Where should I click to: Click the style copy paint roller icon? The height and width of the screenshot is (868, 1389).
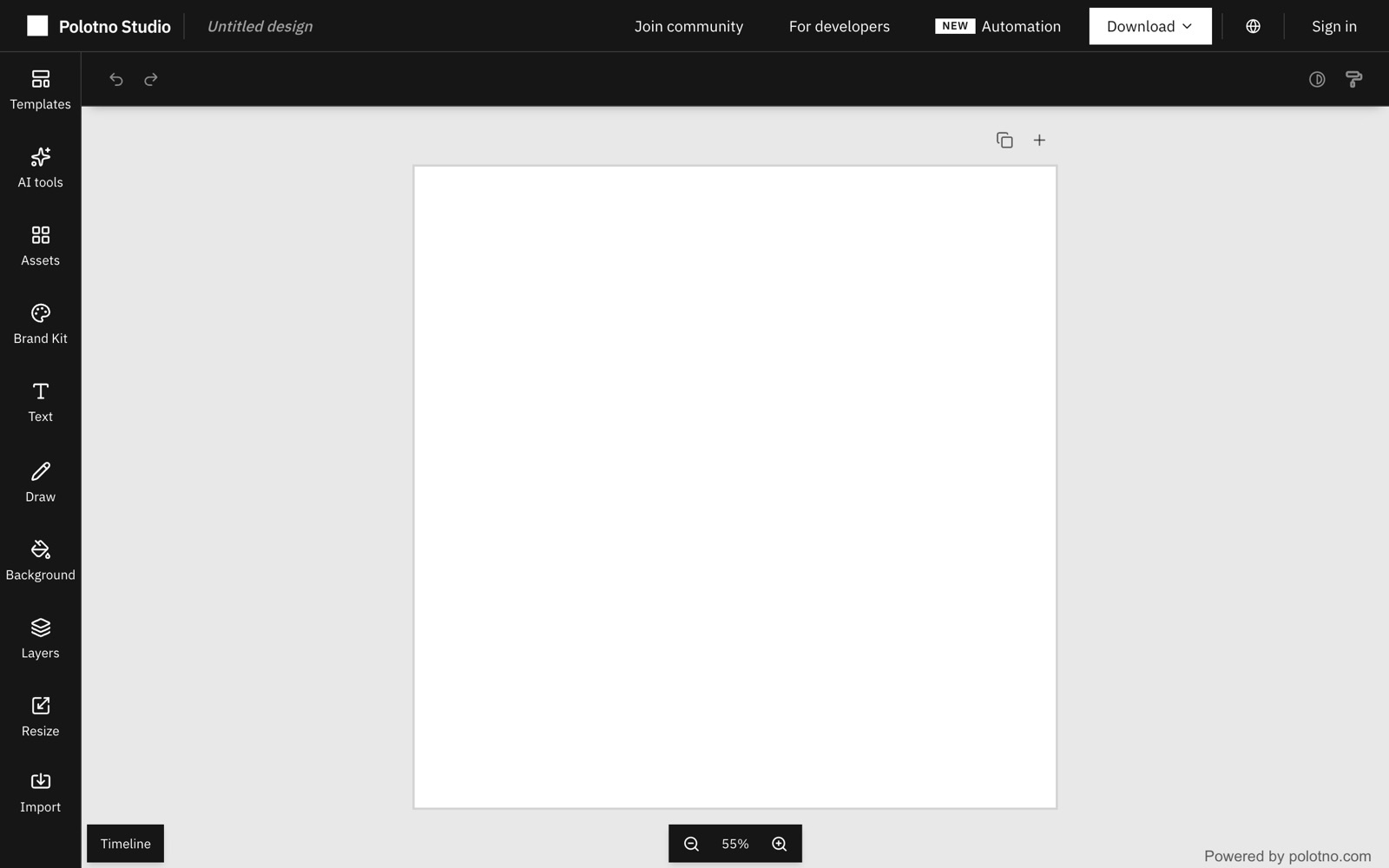[1353, 80]
